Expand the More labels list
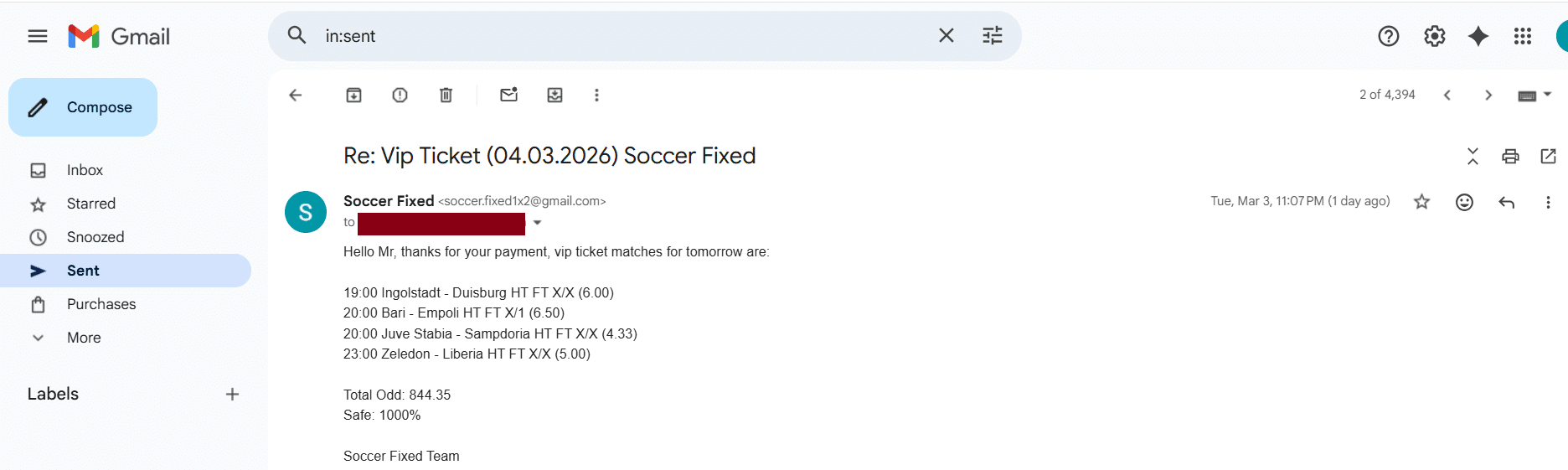The height and width of the screenshot is (470, 1568). 84,338
